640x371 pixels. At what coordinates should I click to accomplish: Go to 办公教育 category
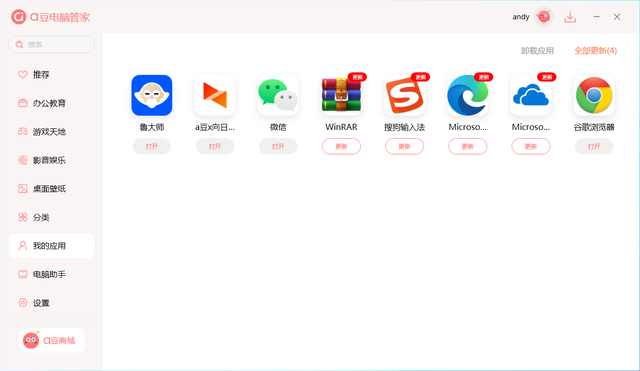click(x=51, y=103)
